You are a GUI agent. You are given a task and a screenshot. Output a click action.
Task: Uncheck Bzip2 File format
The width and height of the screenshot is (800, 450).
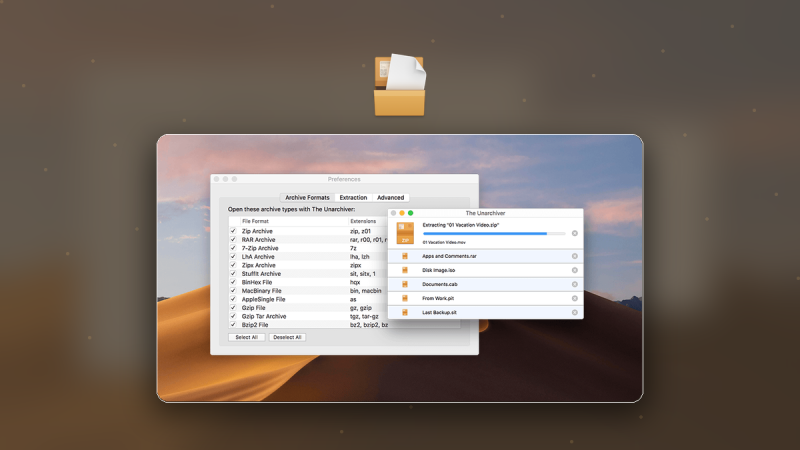(x=233, y=324)
